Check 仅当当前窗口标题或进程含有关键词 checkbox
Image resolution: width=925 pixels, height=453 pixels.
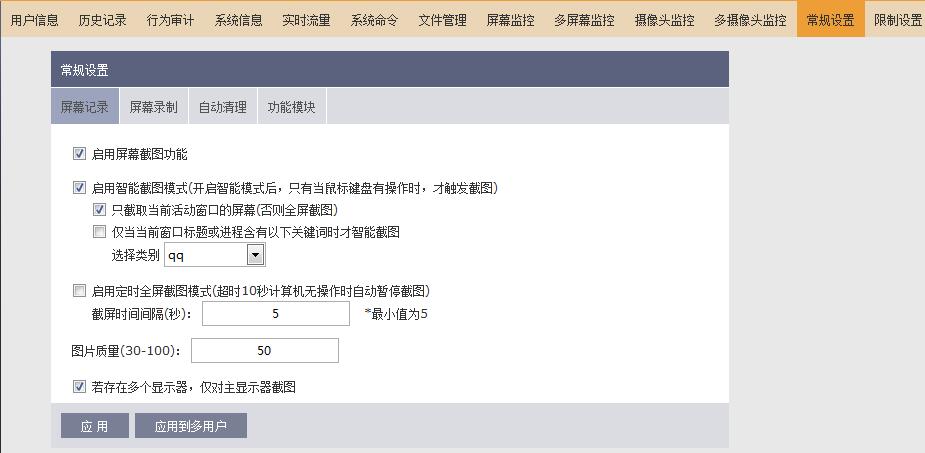99,232
